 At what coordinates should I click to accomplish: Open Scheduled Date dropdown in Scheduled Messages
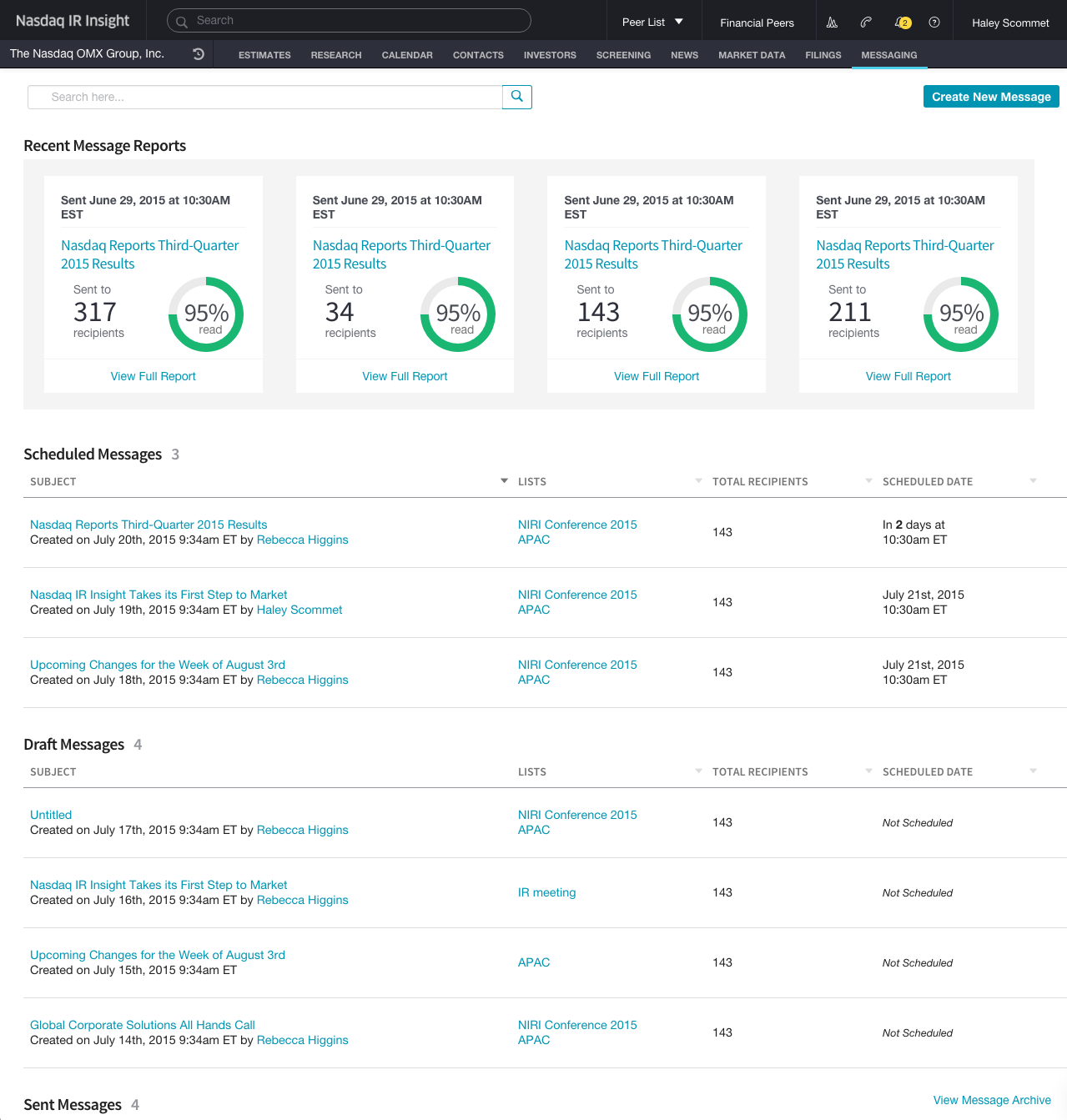pyautogui.click(x=1033, y=481)
